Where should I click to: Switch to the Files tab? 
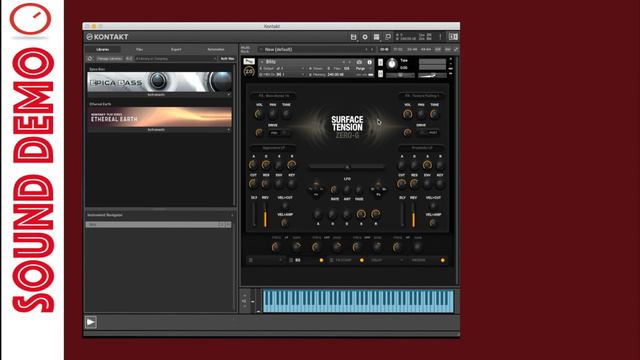[139, 49]
